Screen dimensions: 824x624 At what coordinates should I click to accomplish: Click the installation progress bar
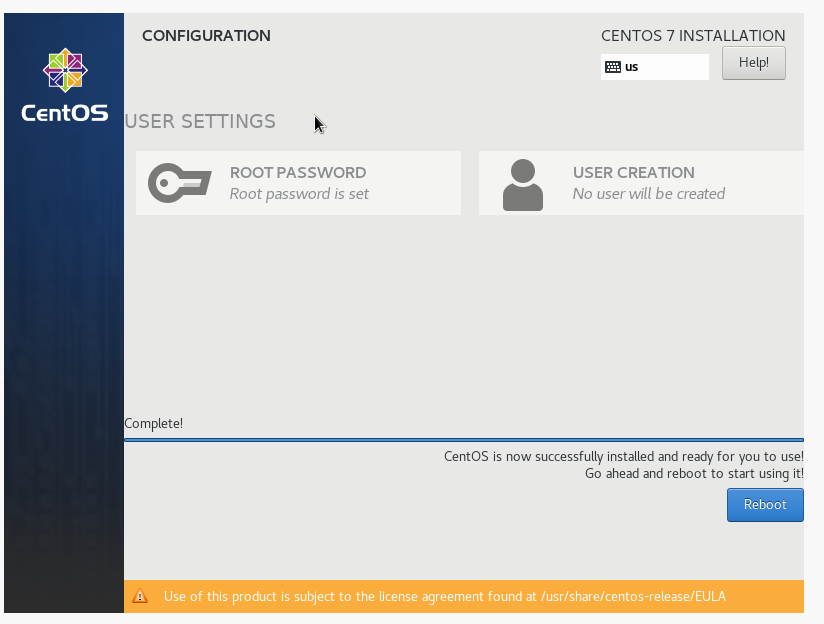point(464,439)
